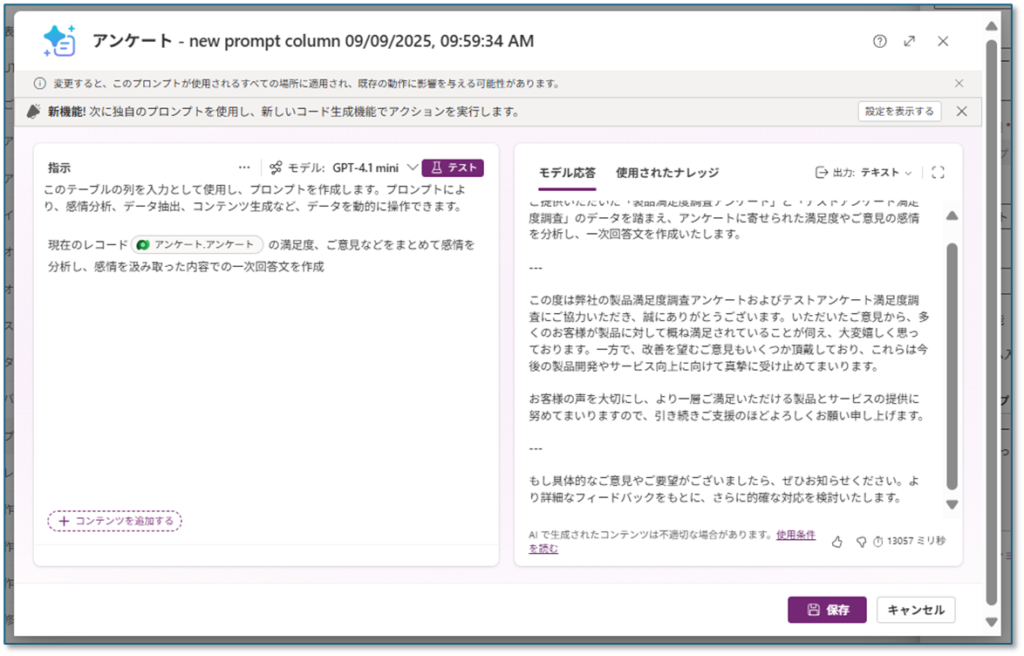Click the キャンセル button
Viewport: 1024px width, 656px height.
(x=916, y=609)
